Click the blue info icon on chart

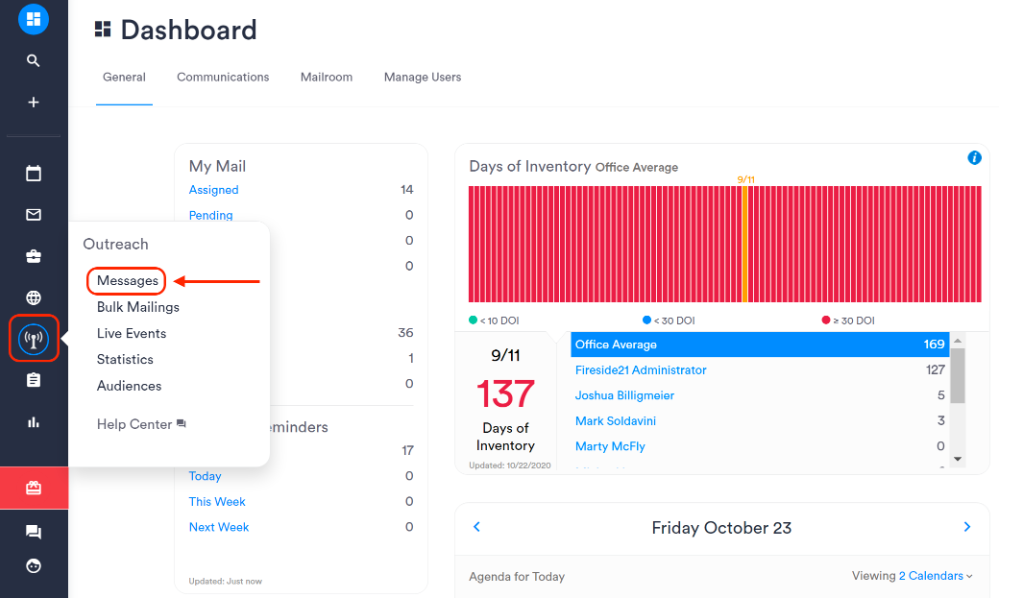(974, 158)
